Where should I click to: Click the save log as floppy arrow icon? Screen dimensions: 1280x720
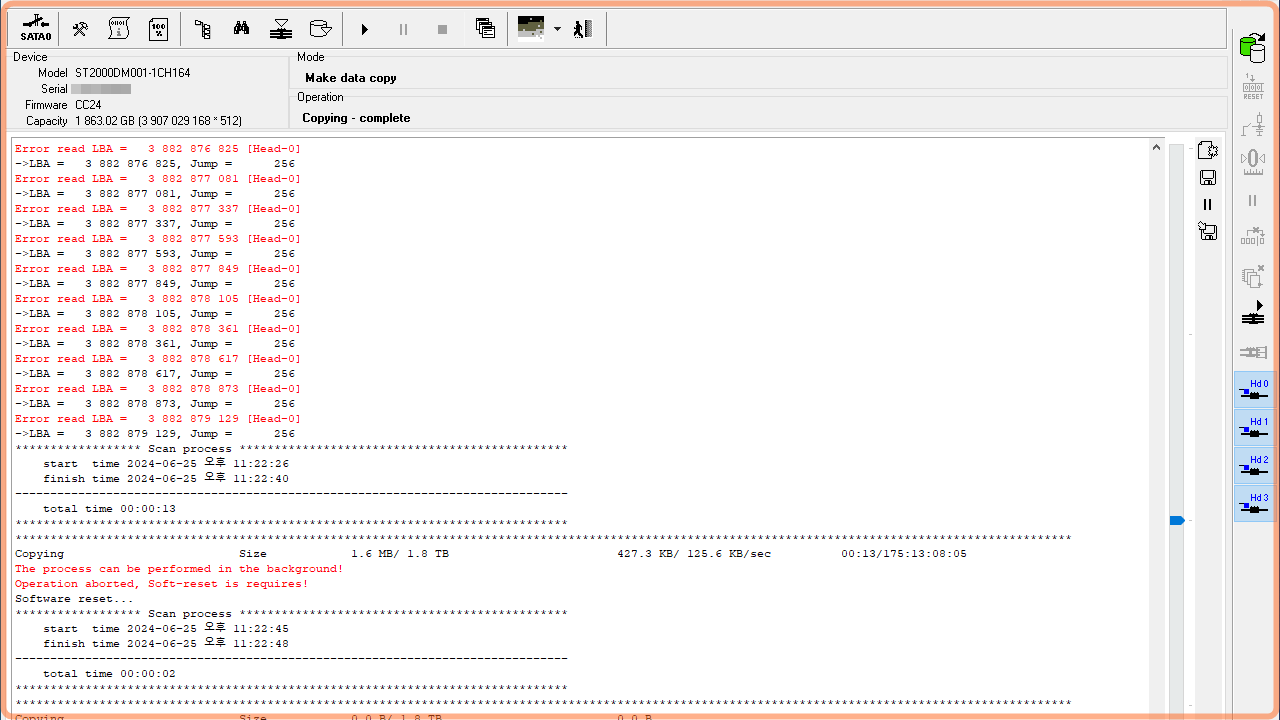coord(1207,231)
